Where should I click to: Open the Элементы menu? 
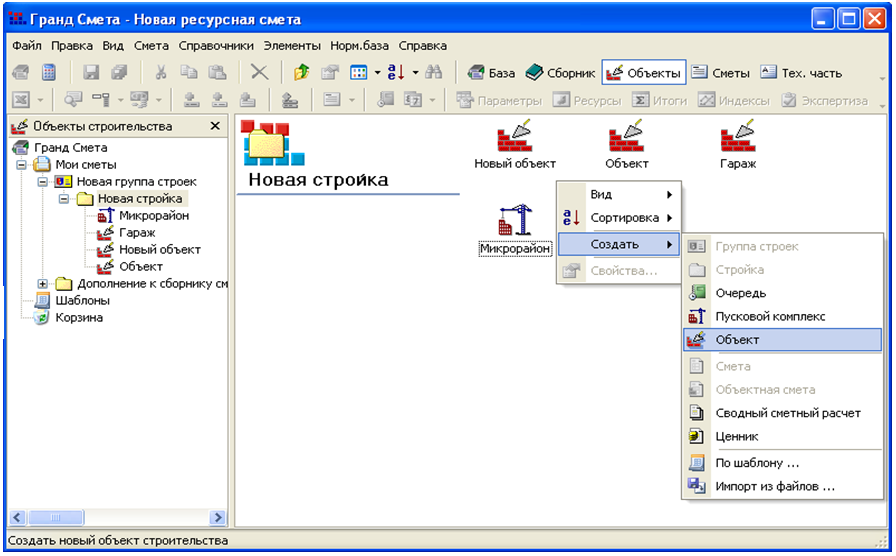[292, 46]
